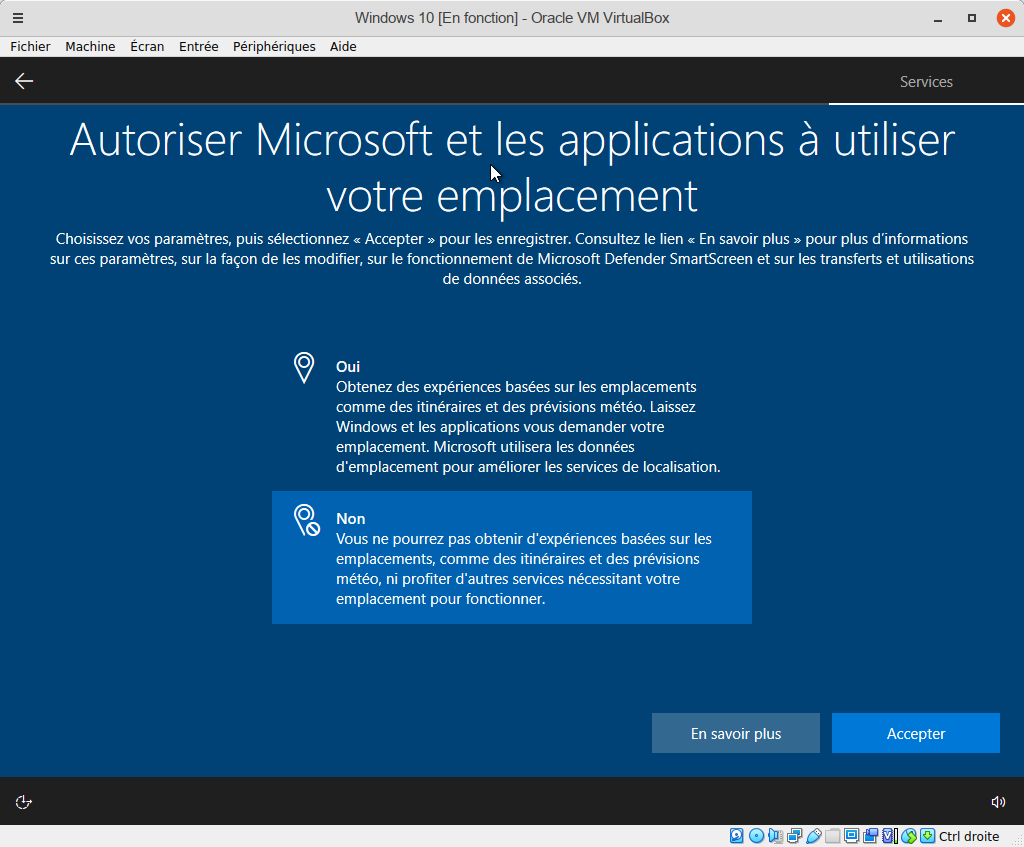This screenshot has width=1024, height=847.
Task: Open the Aide menu
Action: (343, 46)
